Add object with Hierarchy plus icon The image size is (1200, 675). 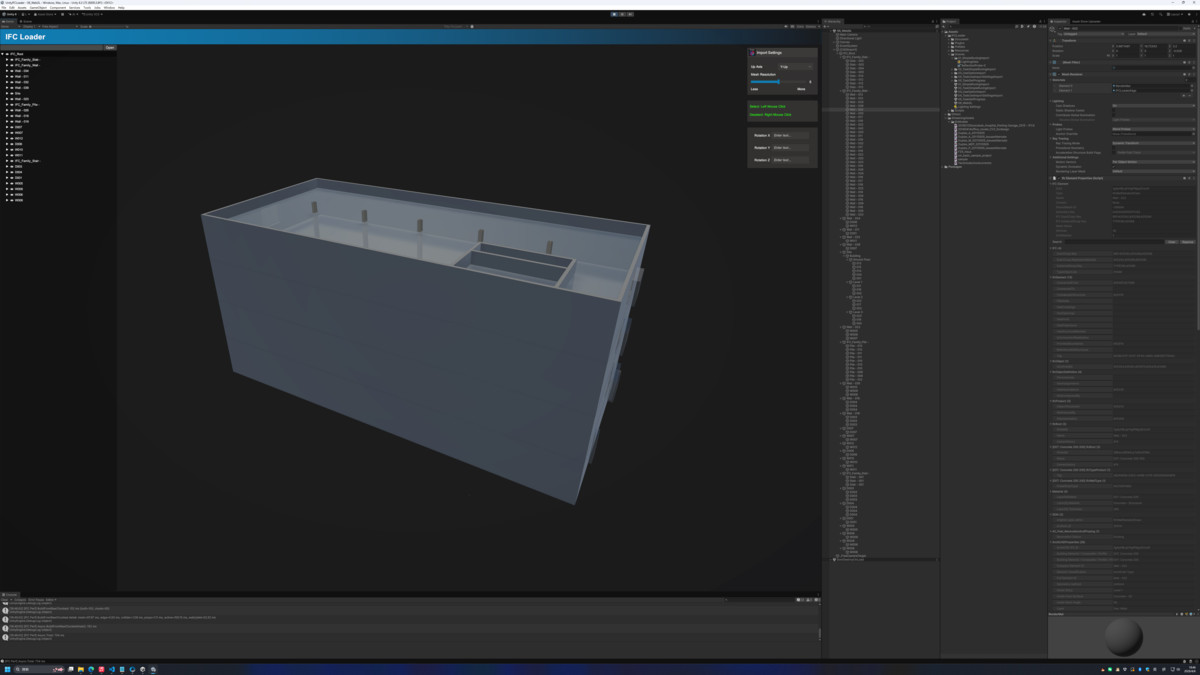coord(825,26)
